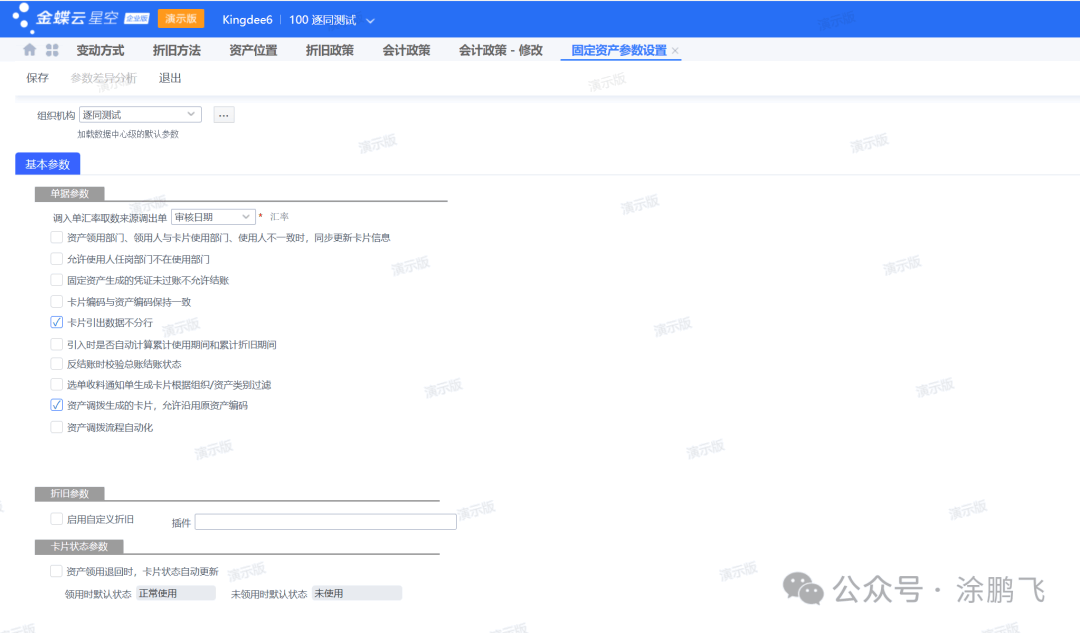
Task: Click the 退出 button
Action: [x=170, y=78]
